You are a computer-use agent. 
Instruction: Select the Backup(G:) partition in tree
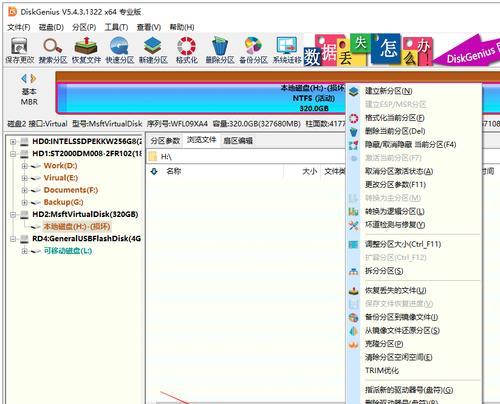tap(63, 202)
